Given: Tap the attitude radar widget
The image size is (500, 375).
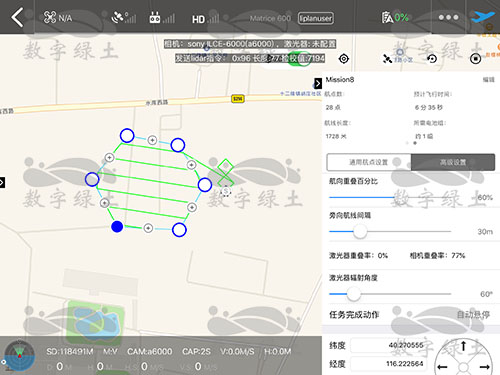Looking at the screenshot, I should pos(19,356).
